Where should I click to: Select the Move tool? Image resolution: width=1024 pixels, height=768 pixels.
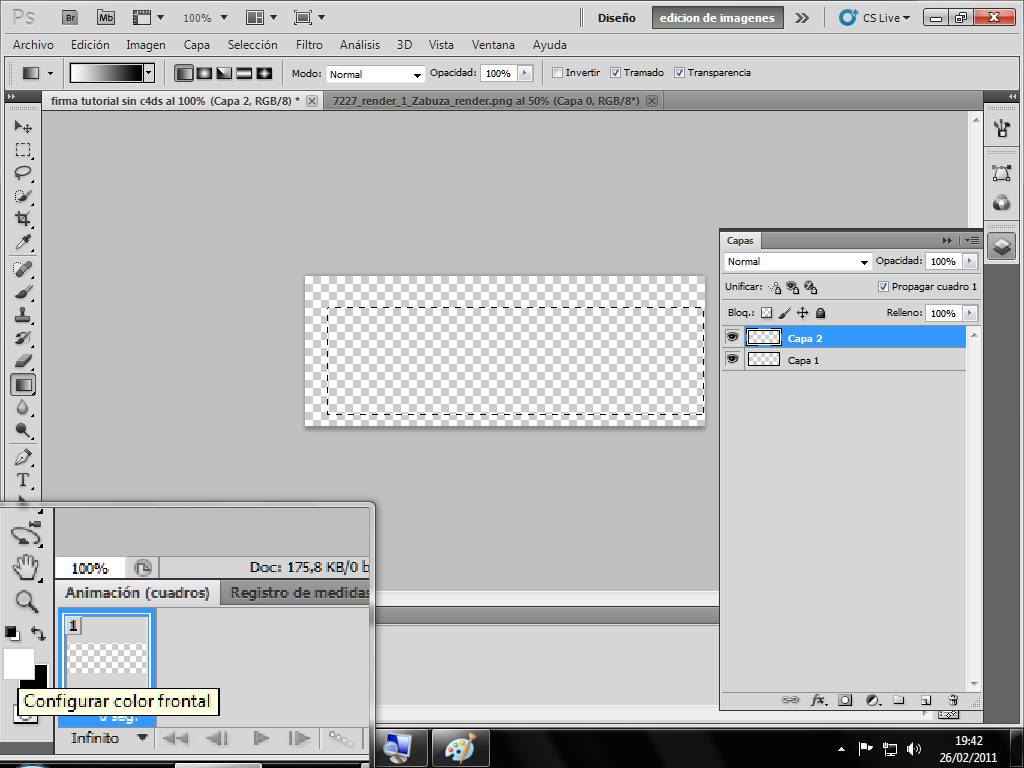click(23, 125)
